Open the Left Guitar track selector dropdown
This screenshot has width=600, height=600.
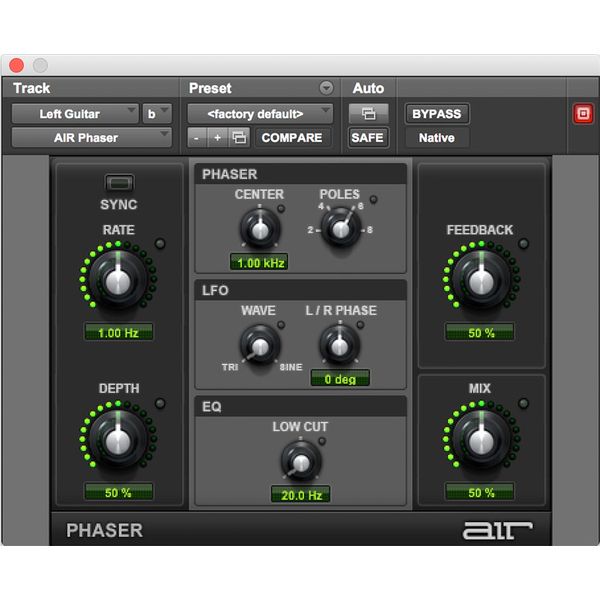click(75, 114)
